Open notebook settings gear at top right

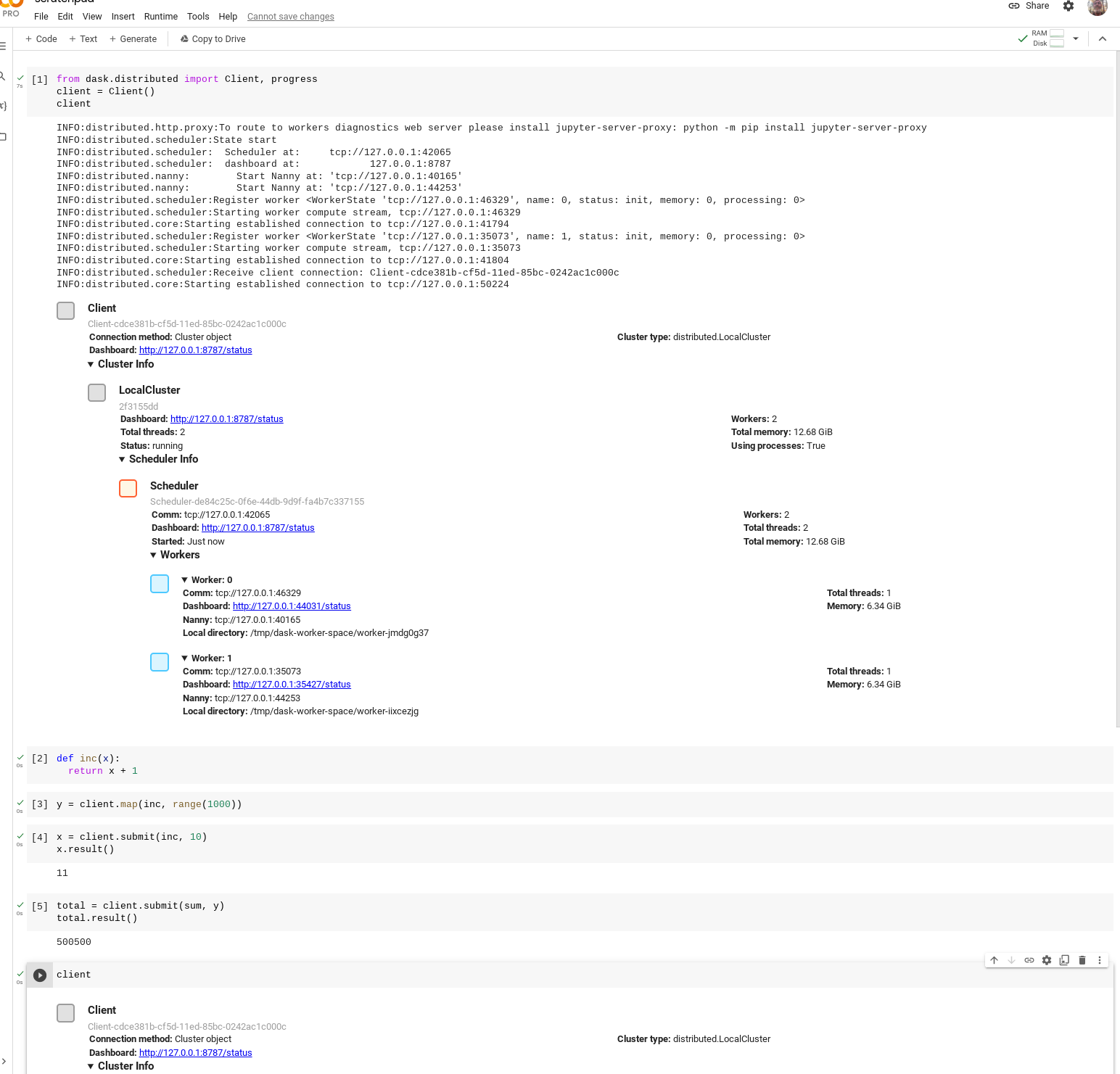(1068, 6)
